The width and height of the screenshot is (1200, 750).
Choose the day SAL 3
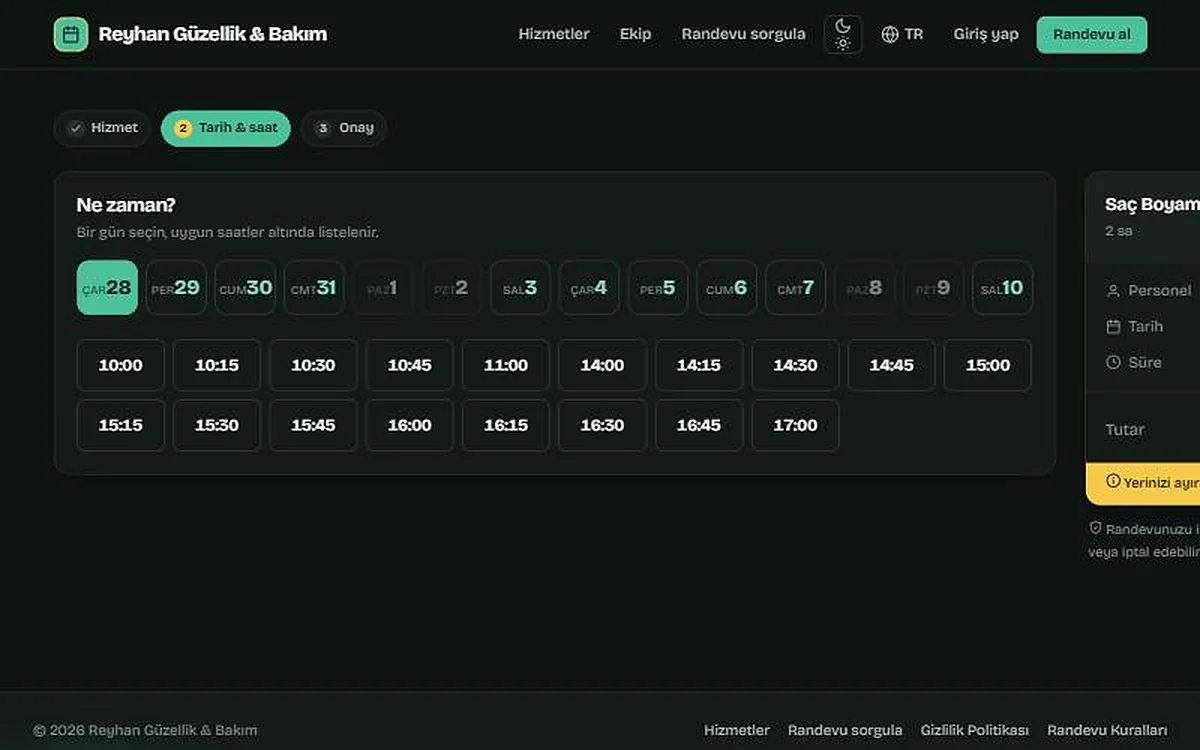coord(520,288)
